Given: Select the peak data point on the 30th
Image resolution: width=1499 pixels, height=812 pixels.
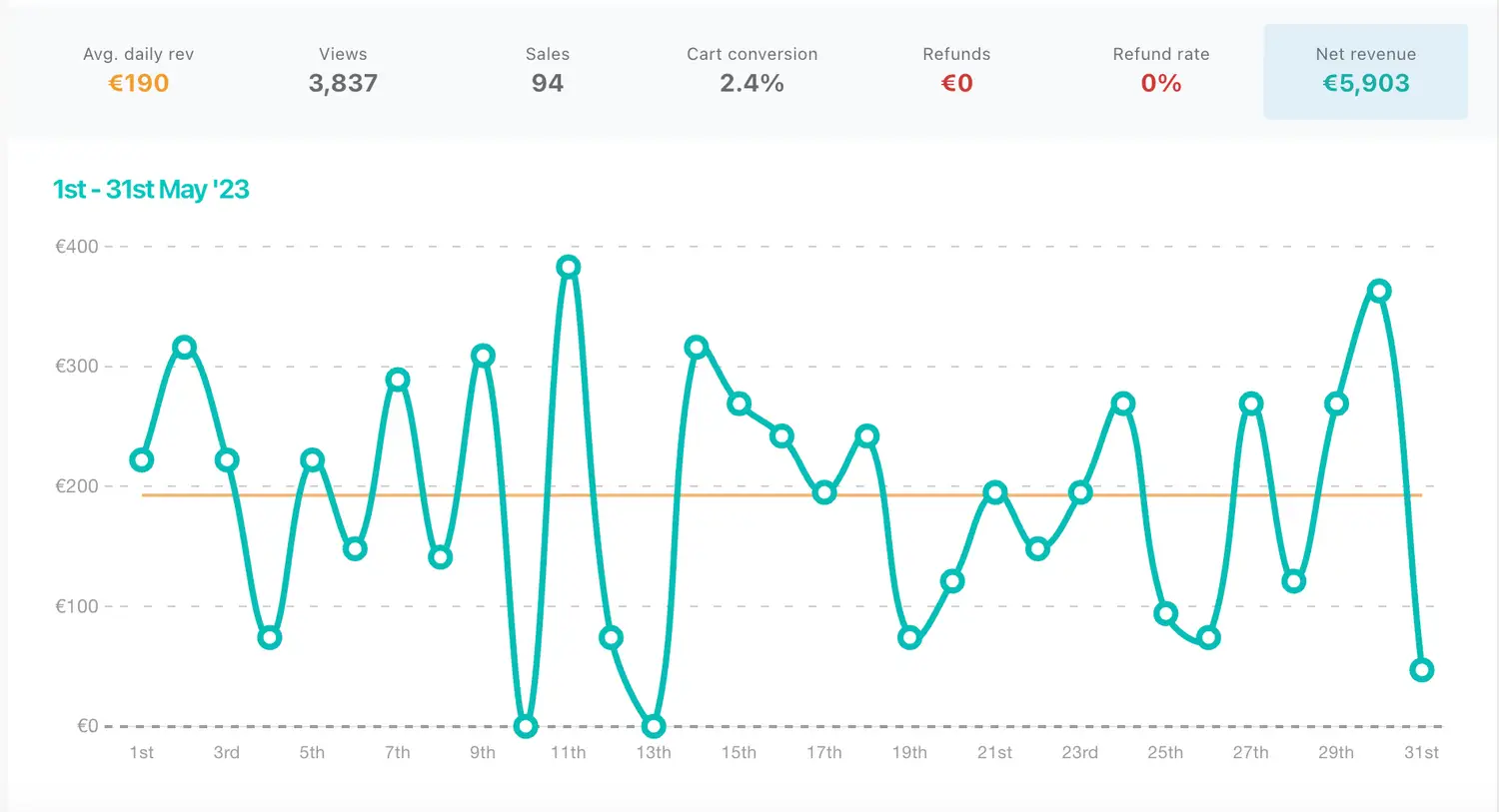Looking at the screenshot, I should coord(1379,292).
